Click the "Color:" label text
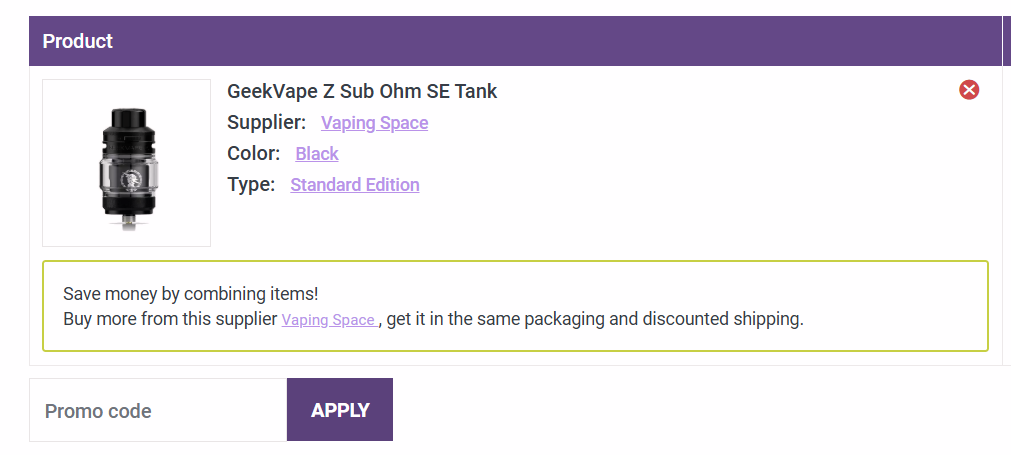Screen dimensions: 1011x455 click(x=254, y=154)
